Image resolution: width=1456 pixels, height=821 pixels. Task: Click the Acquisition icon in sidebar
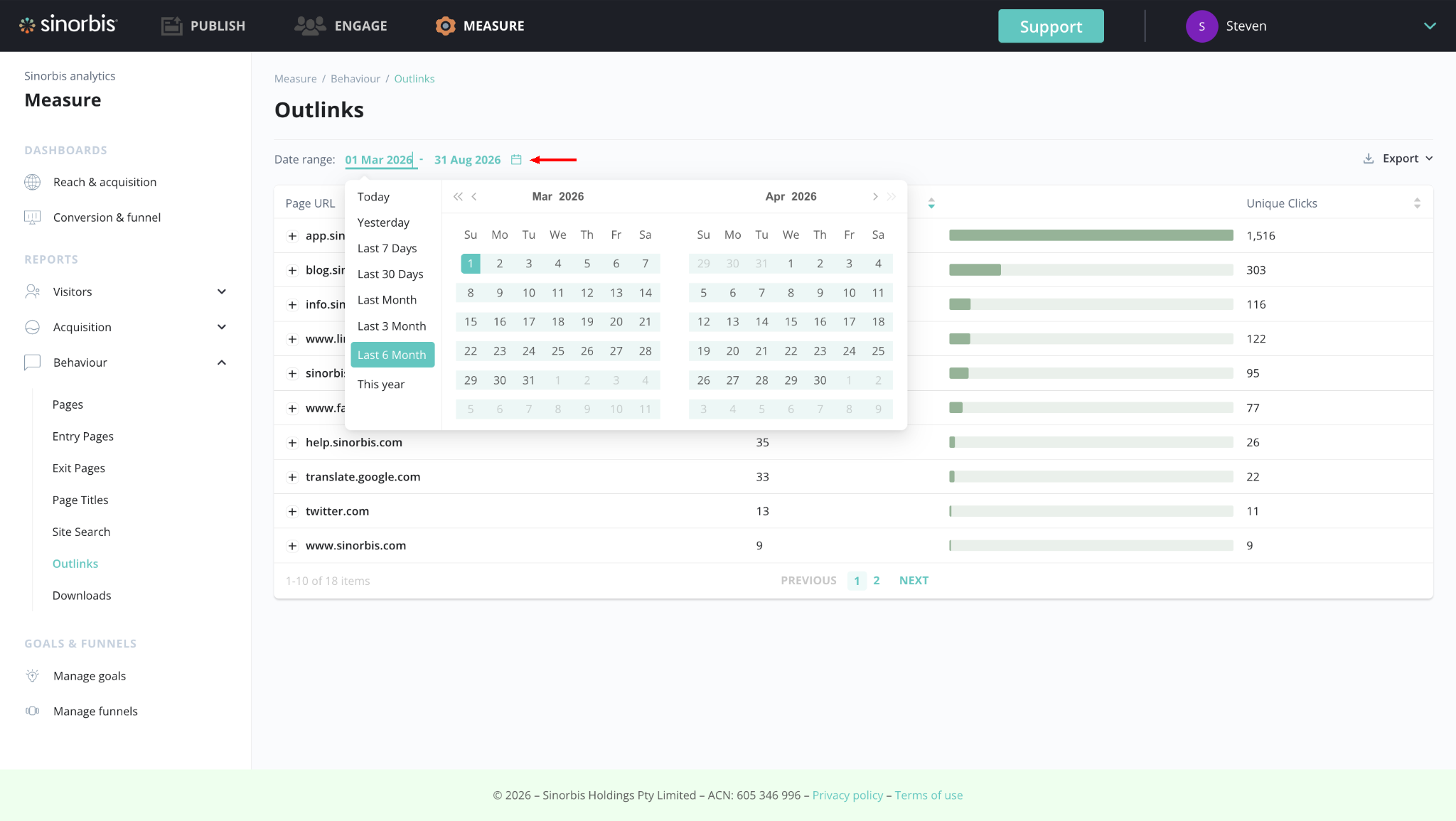coord(32,327)
